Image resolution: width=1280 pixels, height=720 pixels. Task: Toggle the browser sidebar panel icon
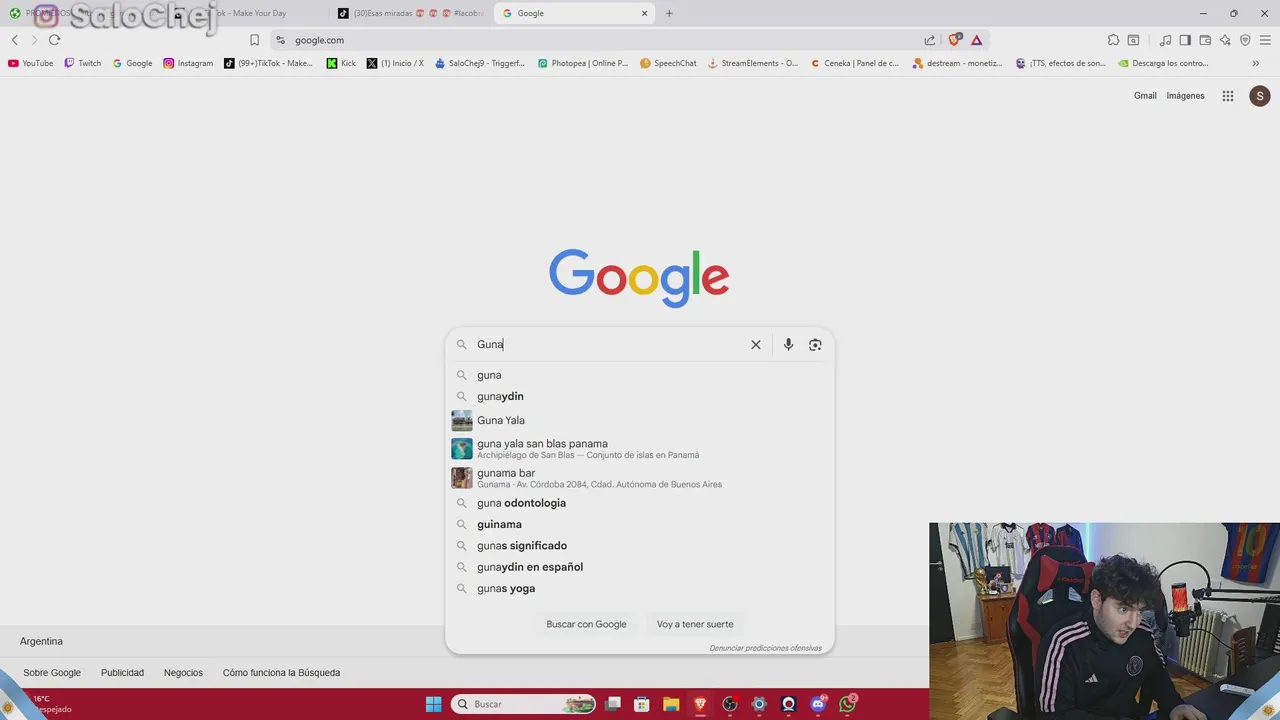coord(1185,40)
